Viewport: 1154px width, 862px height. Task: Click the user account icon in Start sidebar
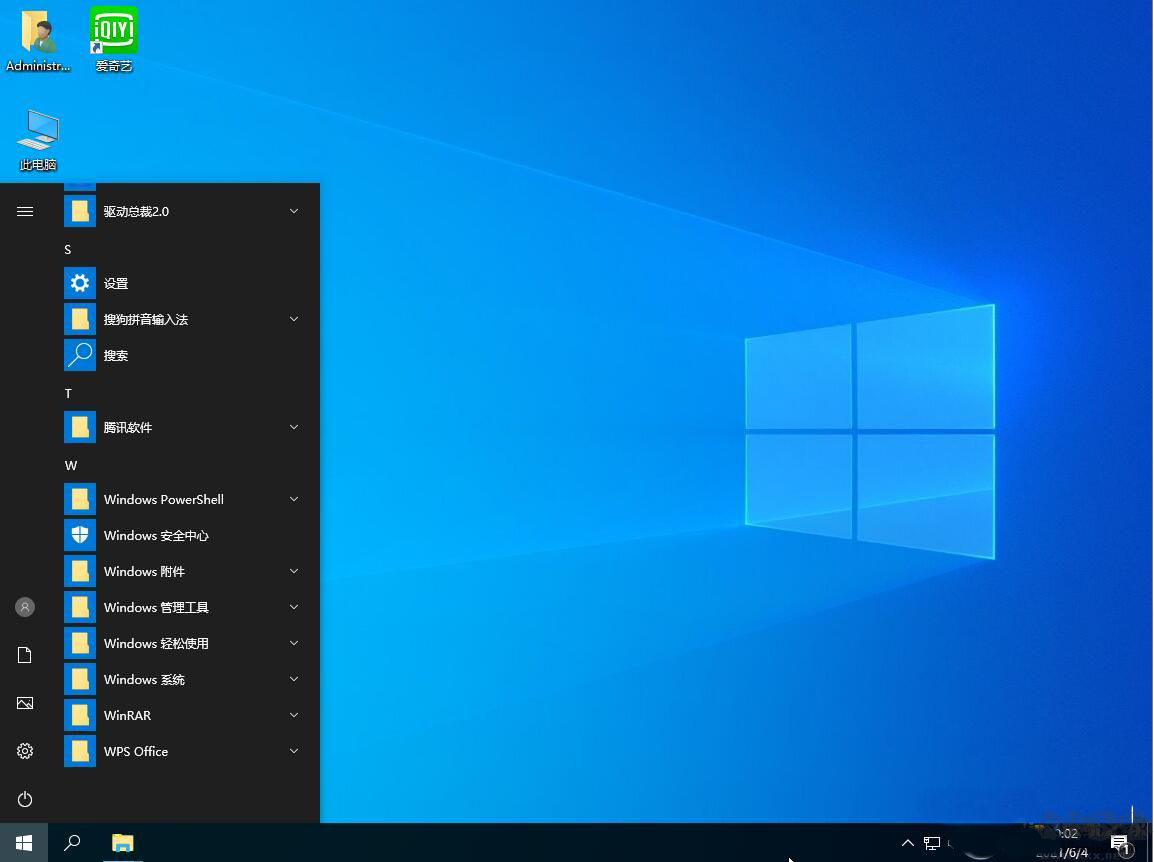tap(24, 607)
